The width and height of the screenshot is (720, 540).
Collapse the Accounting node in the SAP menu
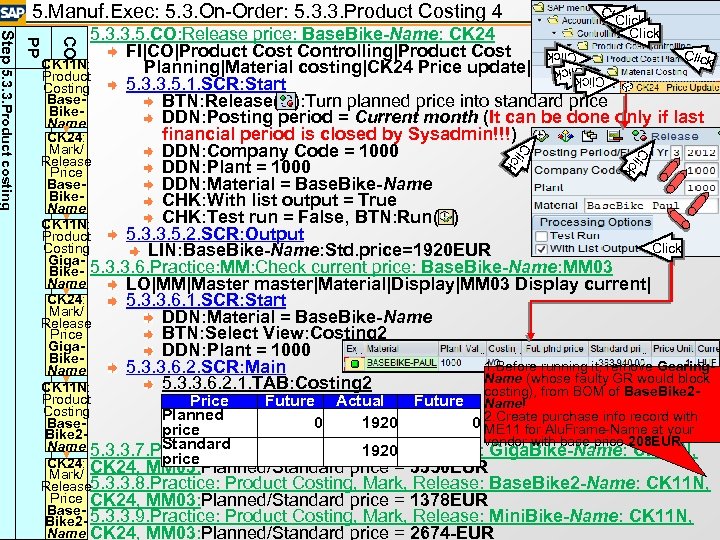click(x=540, y=20)
